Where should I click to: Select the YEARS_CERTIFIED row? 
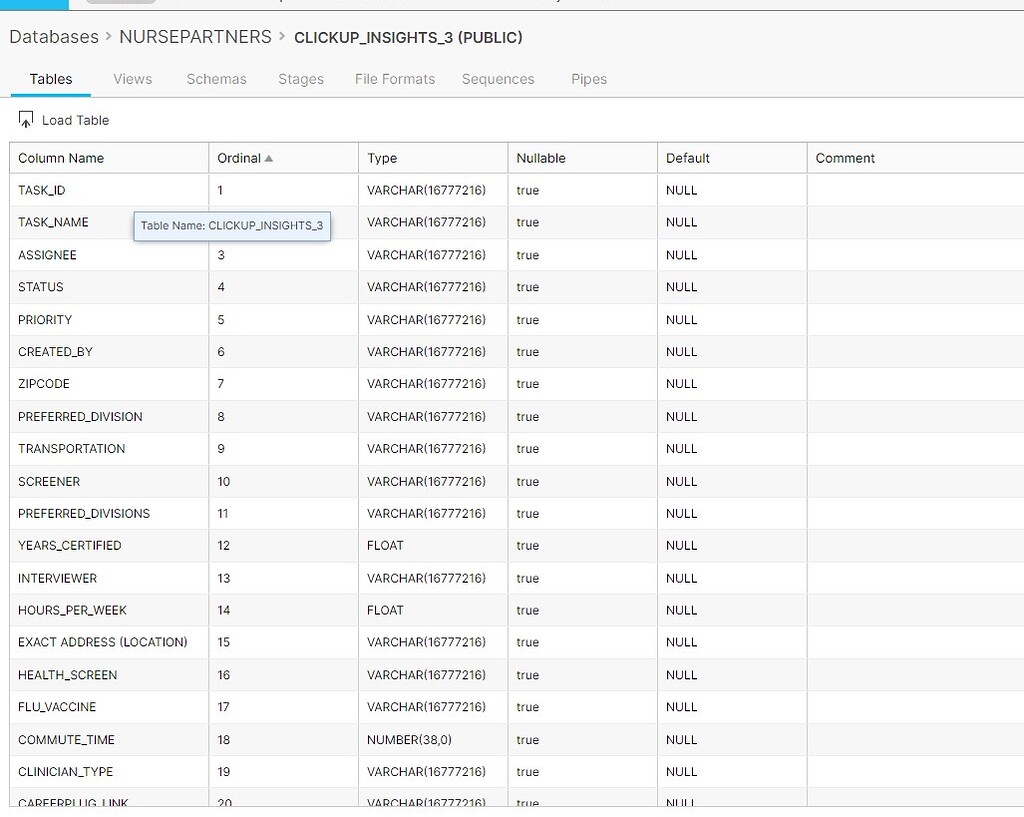(x=70, y=546)
